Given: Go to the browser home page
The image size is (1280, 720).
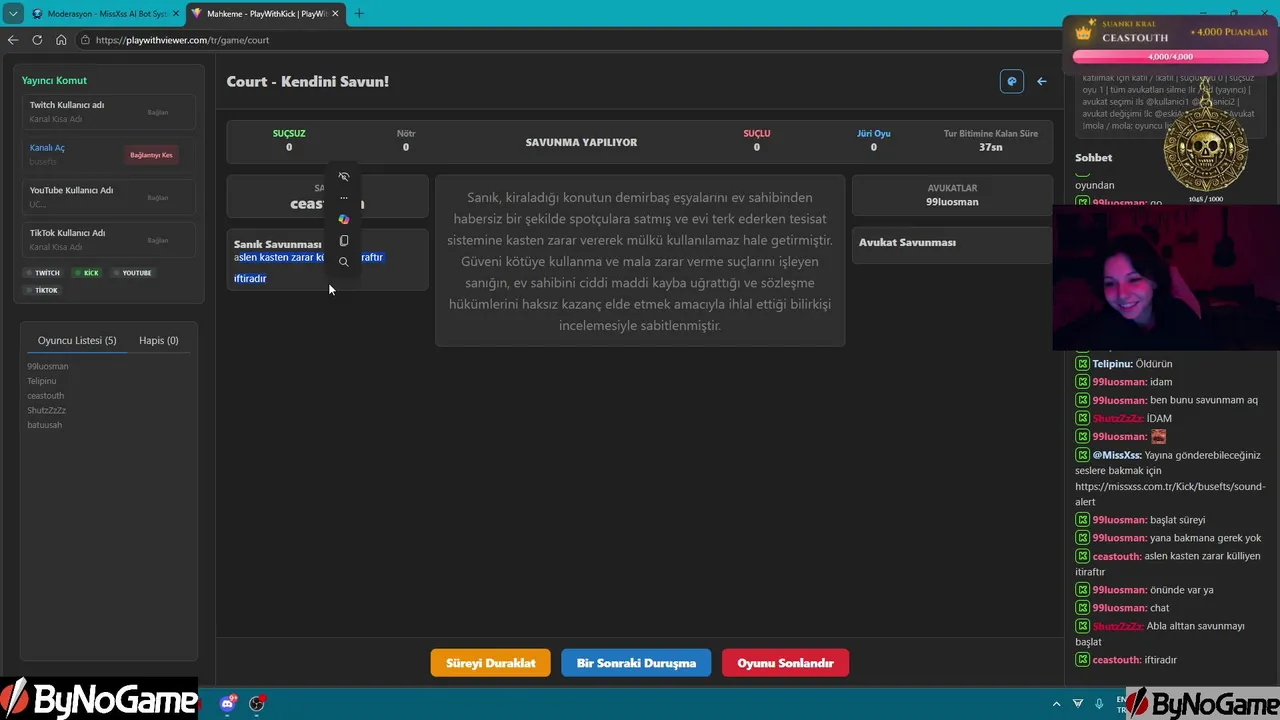Looking at the screenshot, I should (x=61, y=40).
